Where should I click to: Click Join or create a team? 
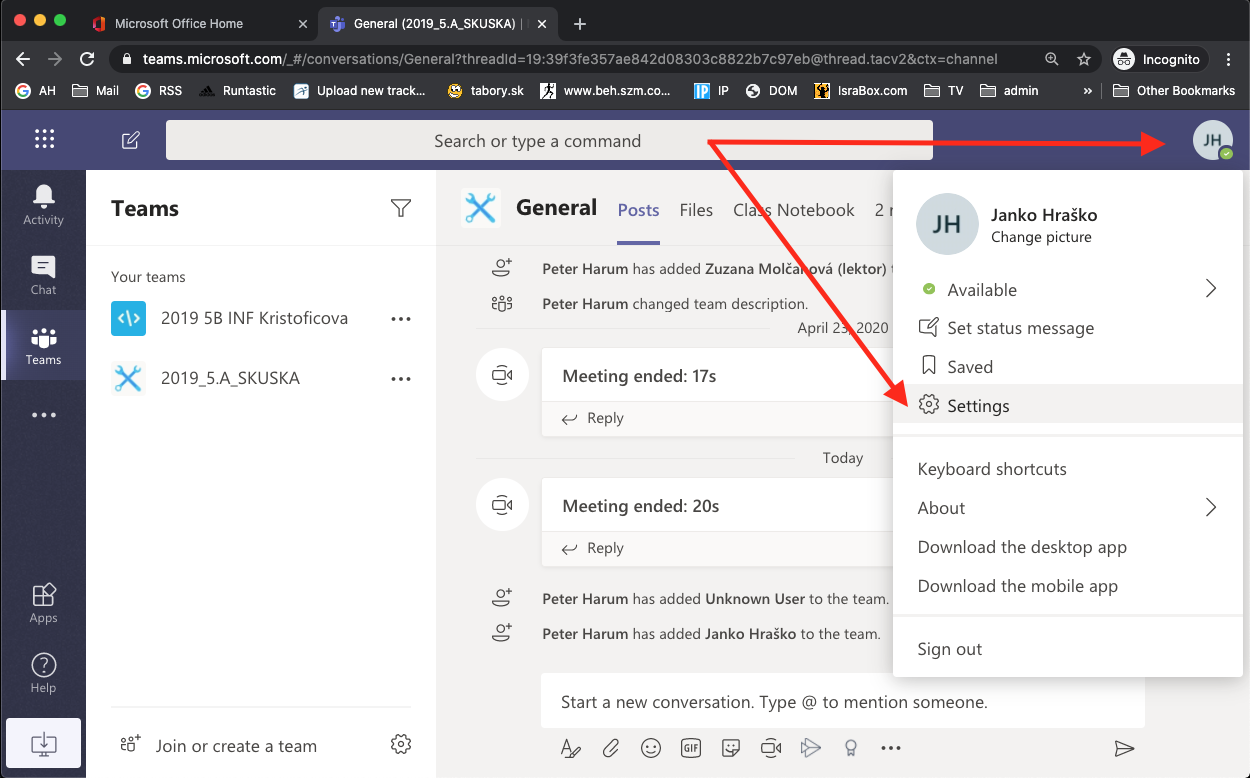[x=236, y=746]
